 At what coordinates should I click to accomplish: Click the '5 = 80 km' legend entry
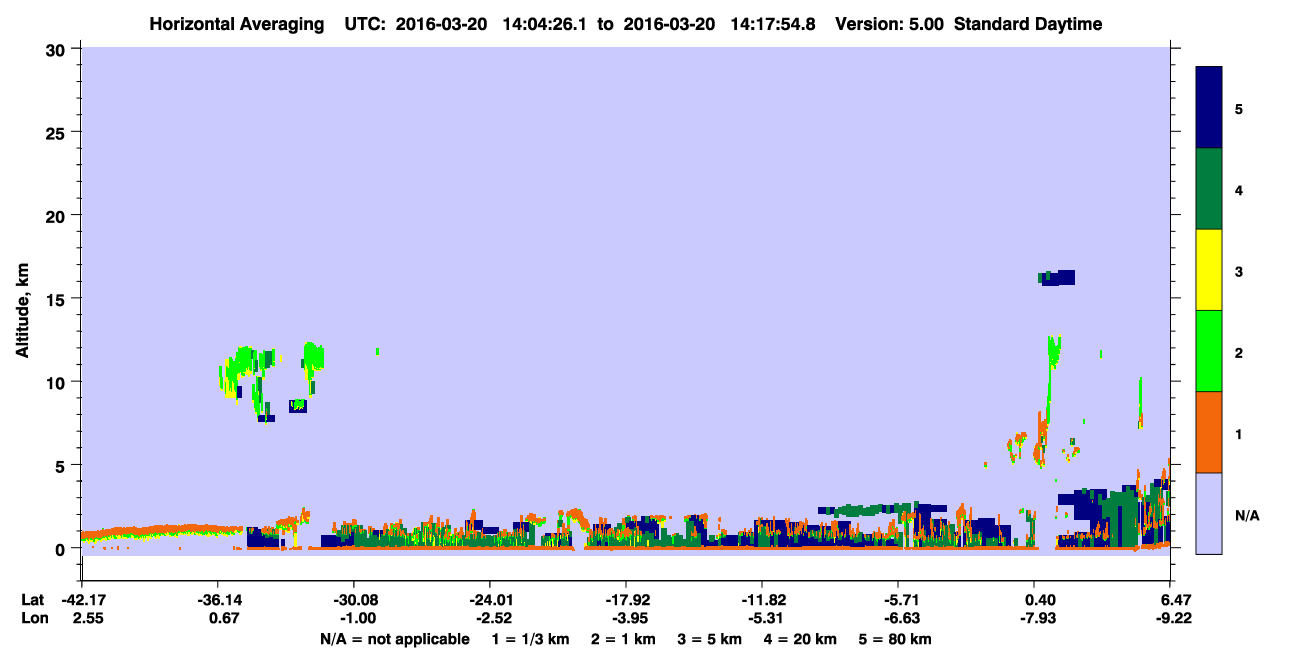click(895, 638)
